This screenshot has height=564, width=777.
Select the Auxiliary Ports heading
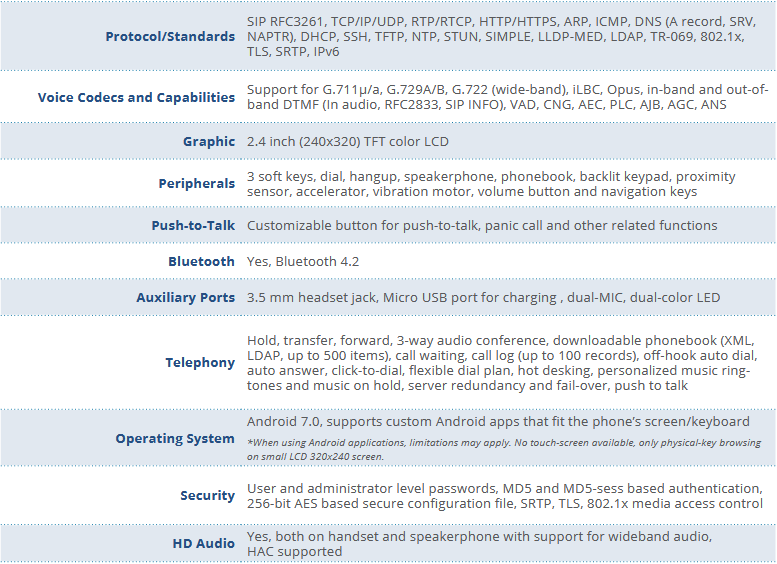186,298
